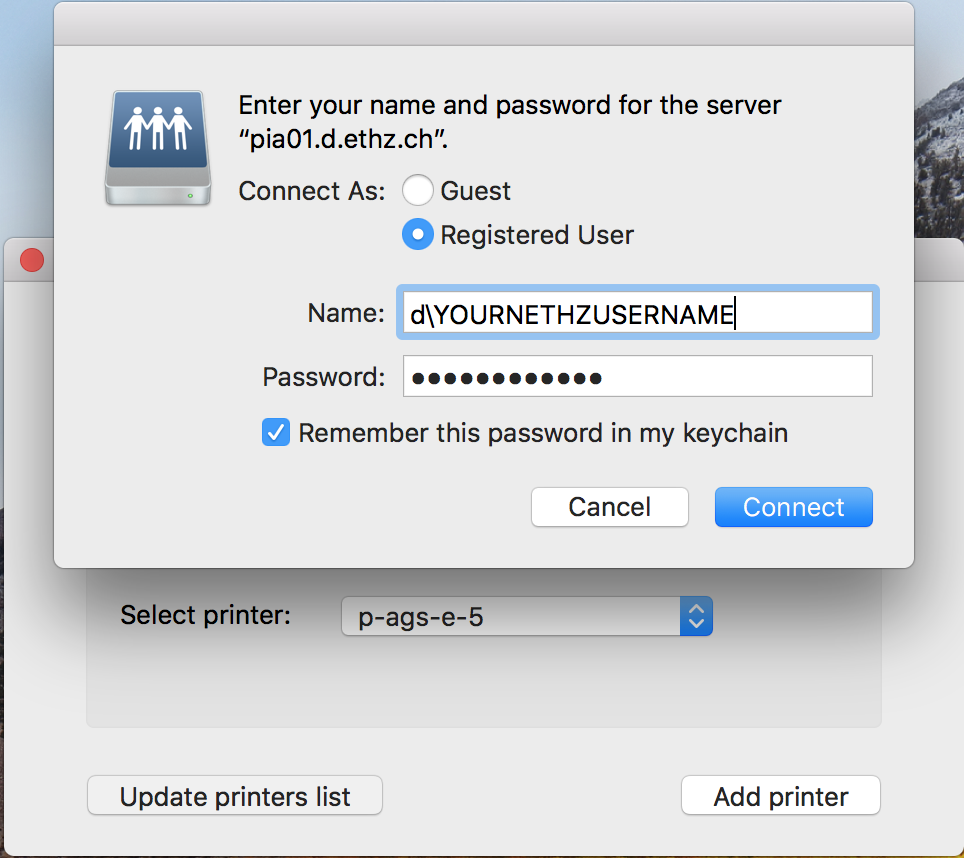Click Update printers list button

point(235,796)
